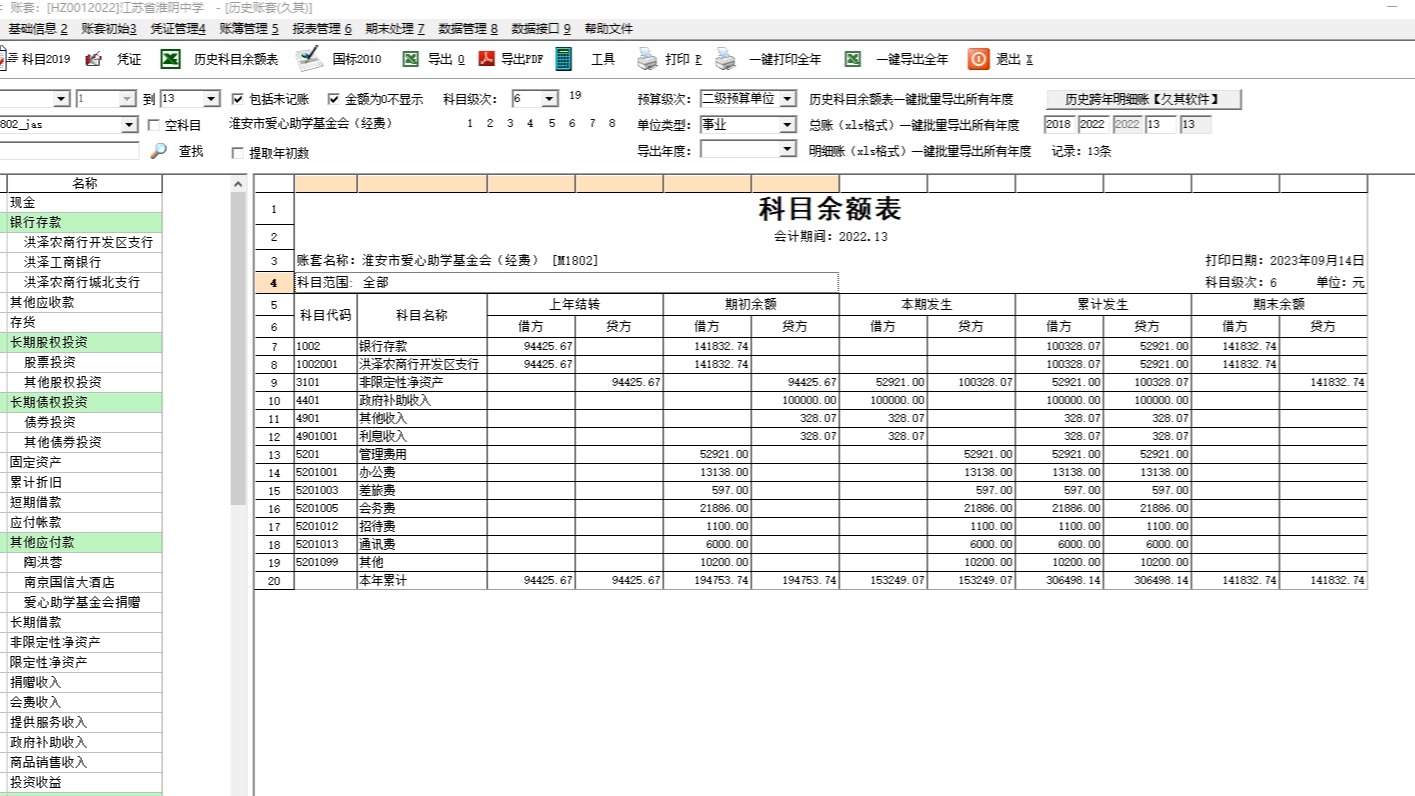The image size is (1415, 796).
Task: Select 非限定性净资产 in the subject list
Action: 85,642
